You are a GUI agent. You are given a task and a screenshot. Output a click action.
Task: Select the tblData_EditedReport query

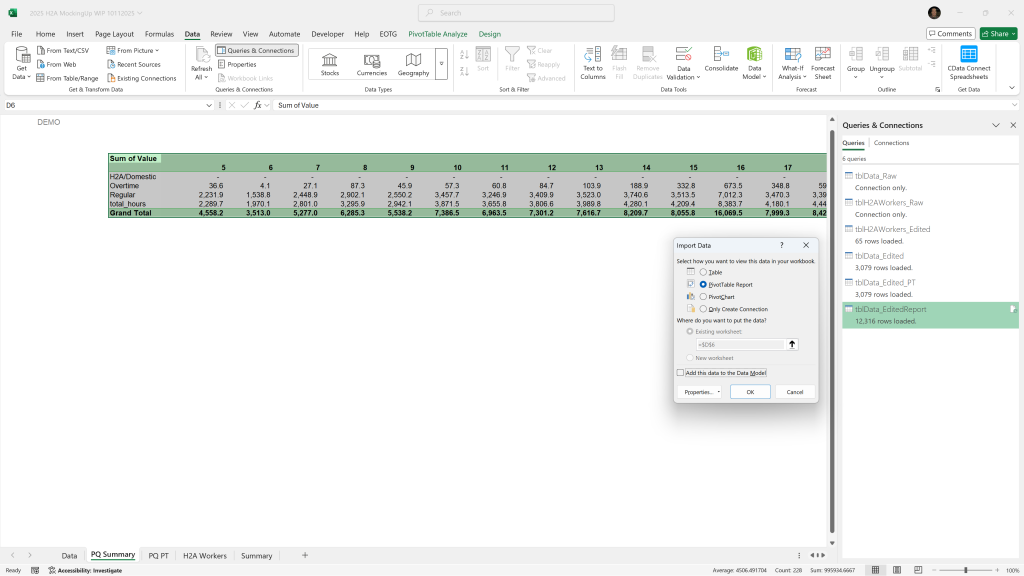coord(929,315)
